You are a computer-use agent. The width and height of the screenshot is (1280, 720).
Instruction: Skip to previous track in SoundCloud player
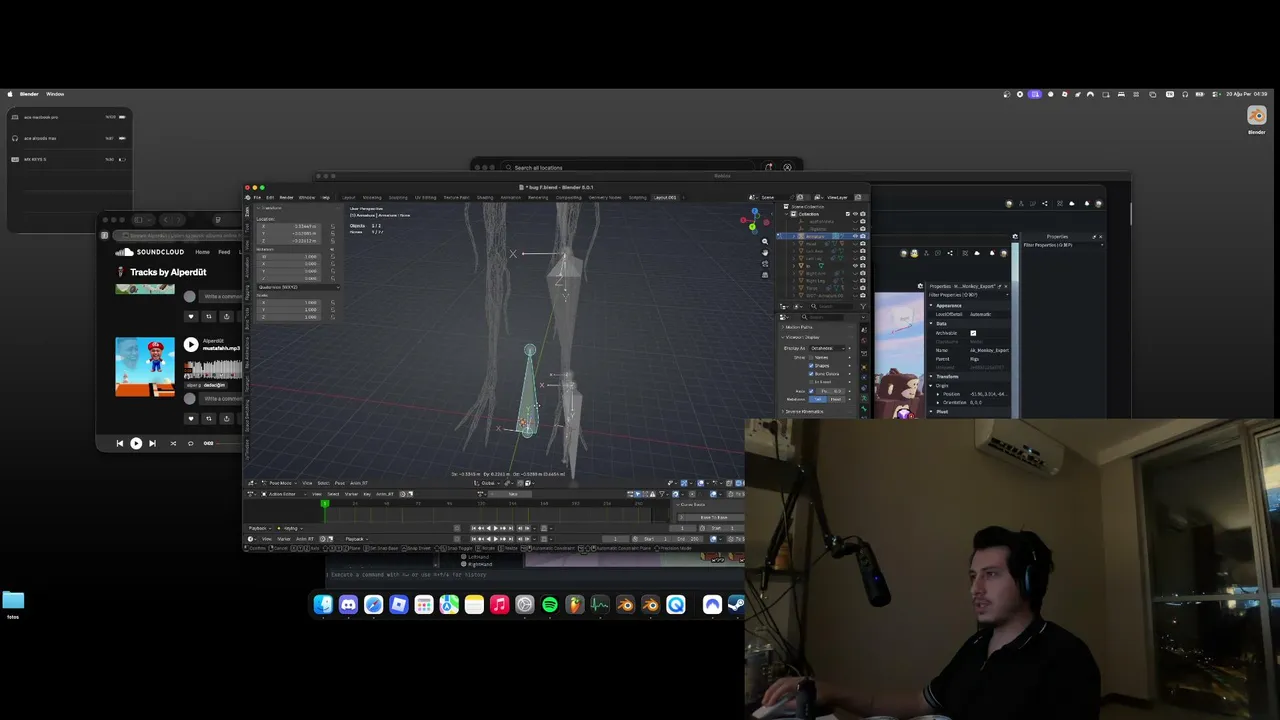pyautogui.click(x=120, y=443)
